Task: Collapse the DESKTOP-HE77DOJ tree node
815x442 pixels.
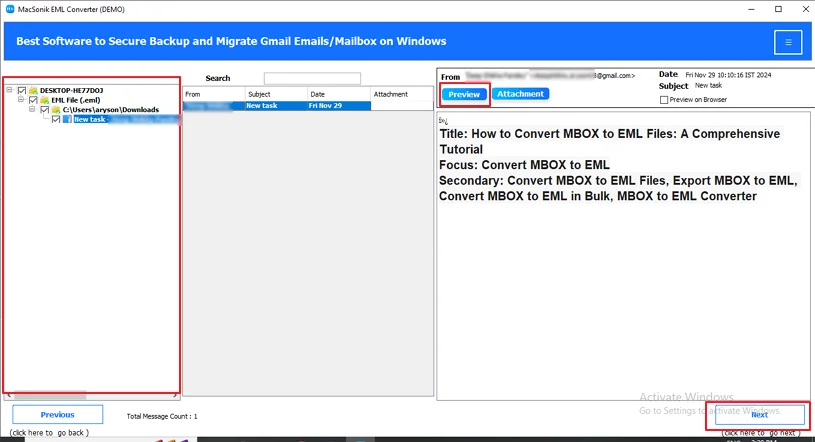Action: pyautogui.click(x=9, y=90)
